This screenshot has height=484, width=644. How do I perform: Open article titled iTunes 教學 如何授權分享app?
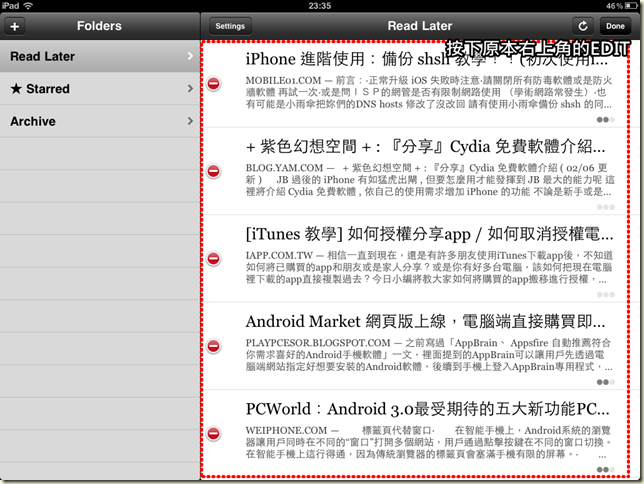coord(429,234)
